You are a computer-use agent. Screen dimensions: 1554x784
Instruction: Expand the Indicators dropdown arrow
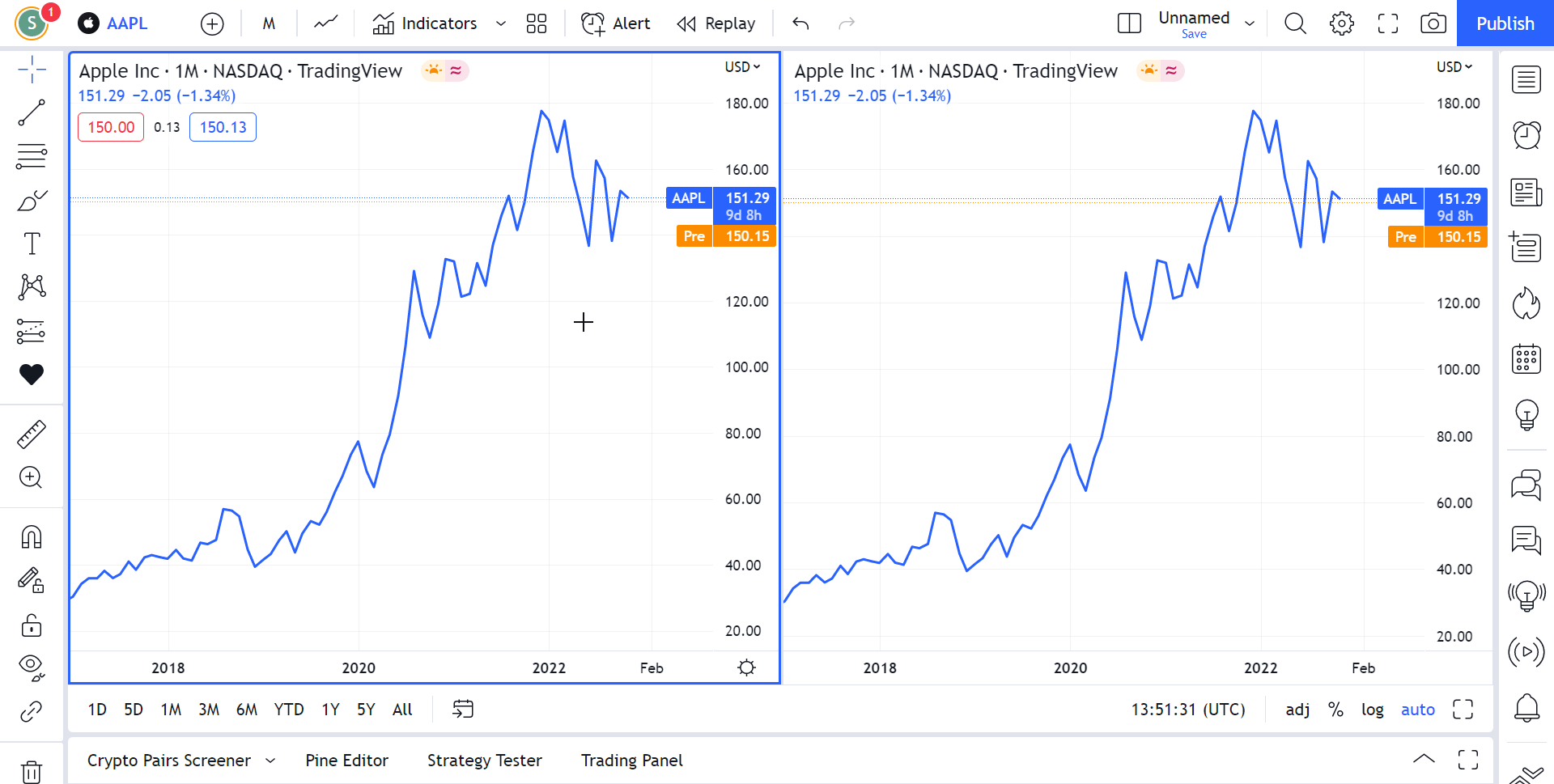point(501,23)
